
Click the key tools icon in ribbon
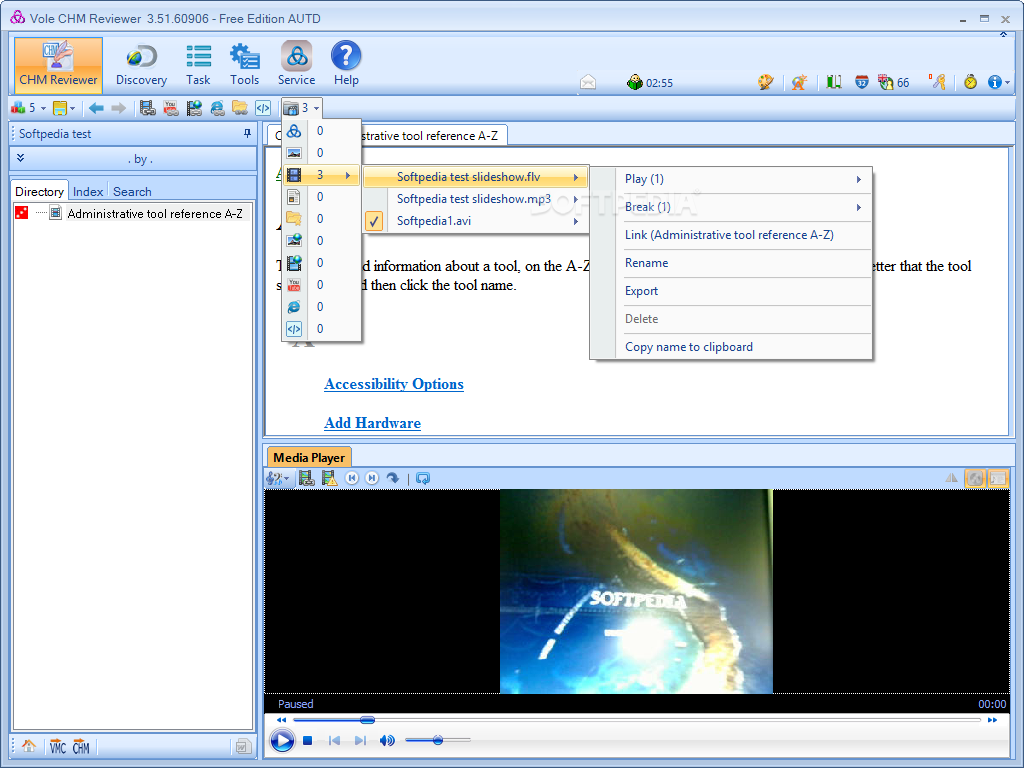tap(938, 82)
